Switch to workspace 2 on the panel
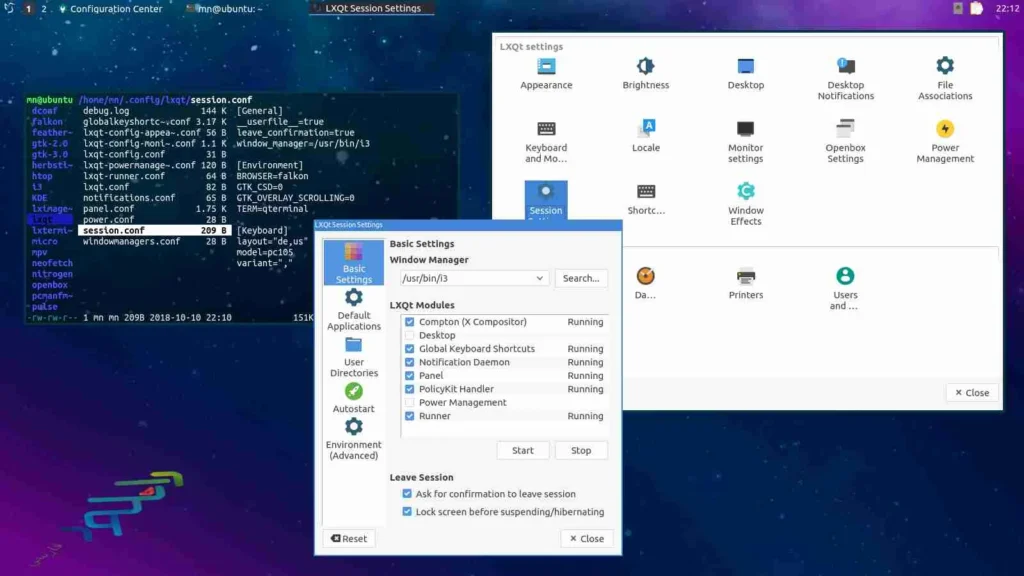Viewport: 1024px width, 576px height. pos(44,8)
